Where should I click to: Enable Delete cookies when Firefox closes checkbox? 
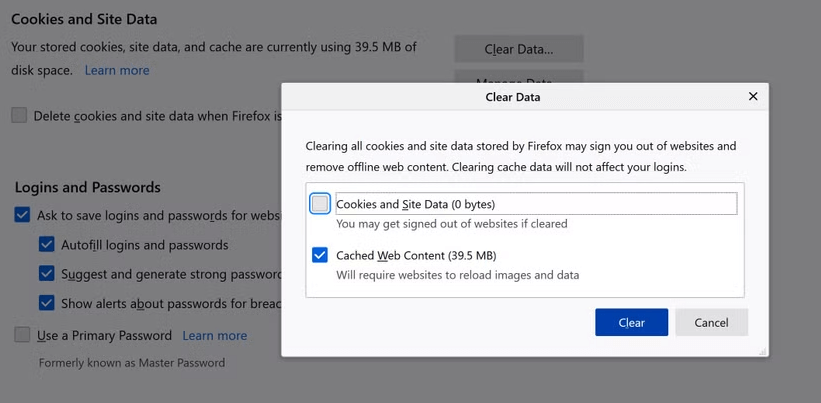20,115
